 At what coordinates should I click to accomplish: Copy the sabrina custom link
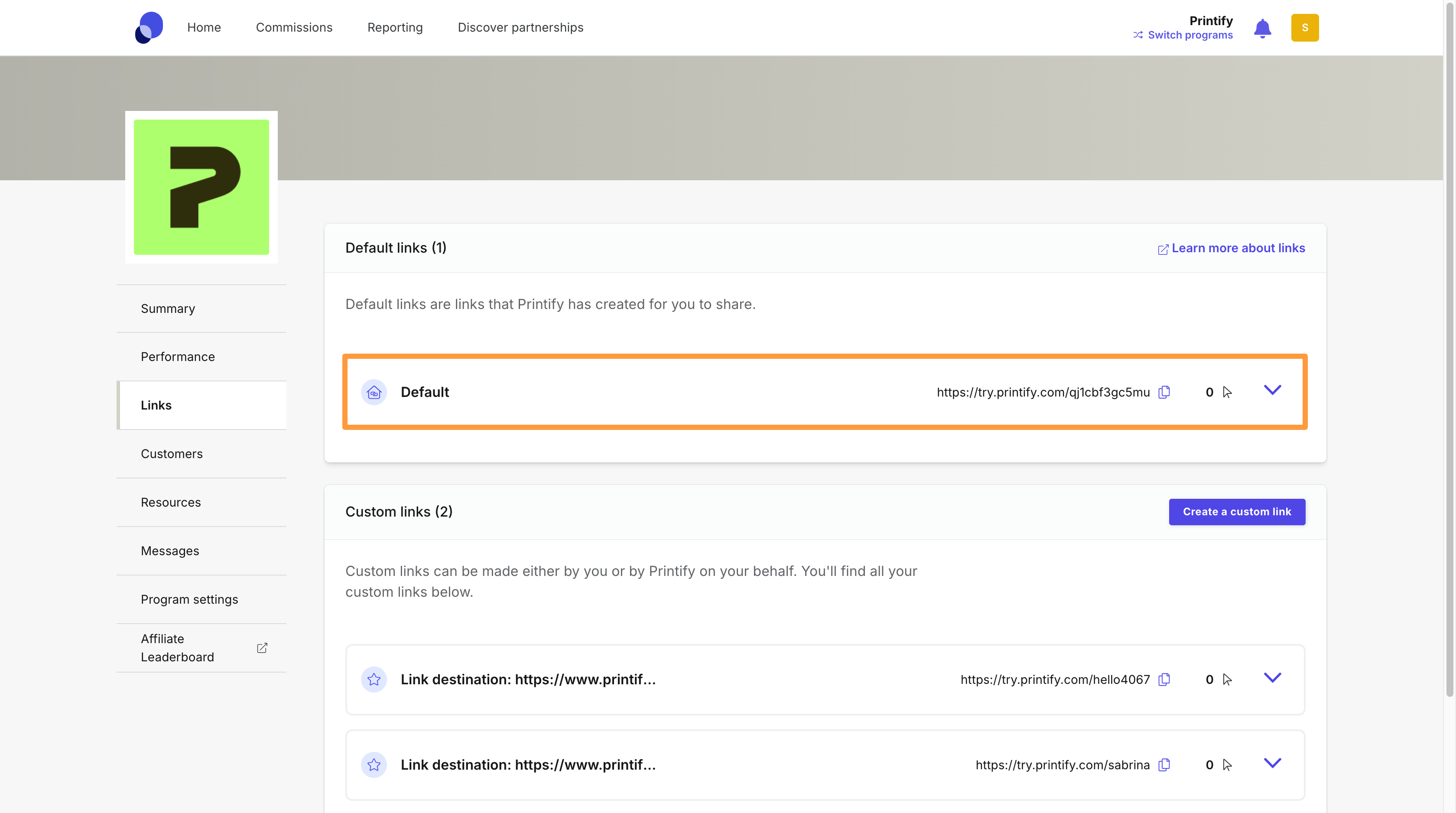1164,764
